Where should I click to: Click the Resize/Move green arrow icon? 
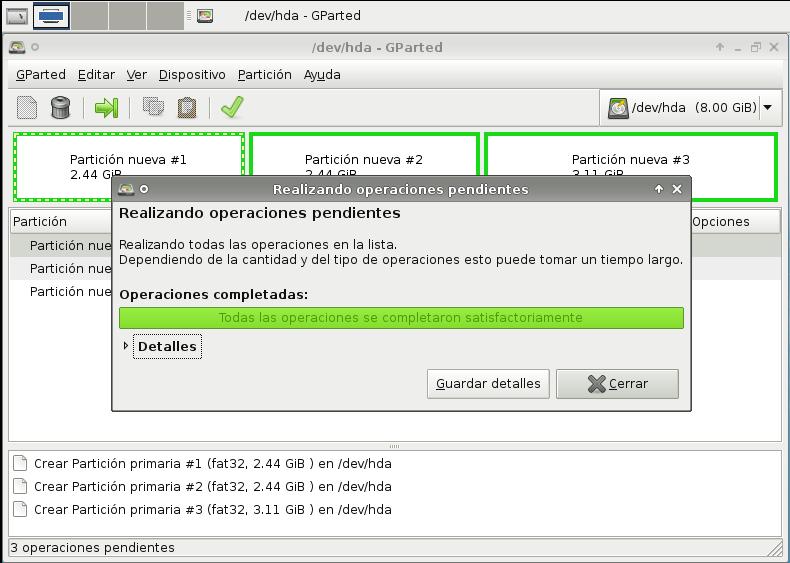(x=106, y=107)
